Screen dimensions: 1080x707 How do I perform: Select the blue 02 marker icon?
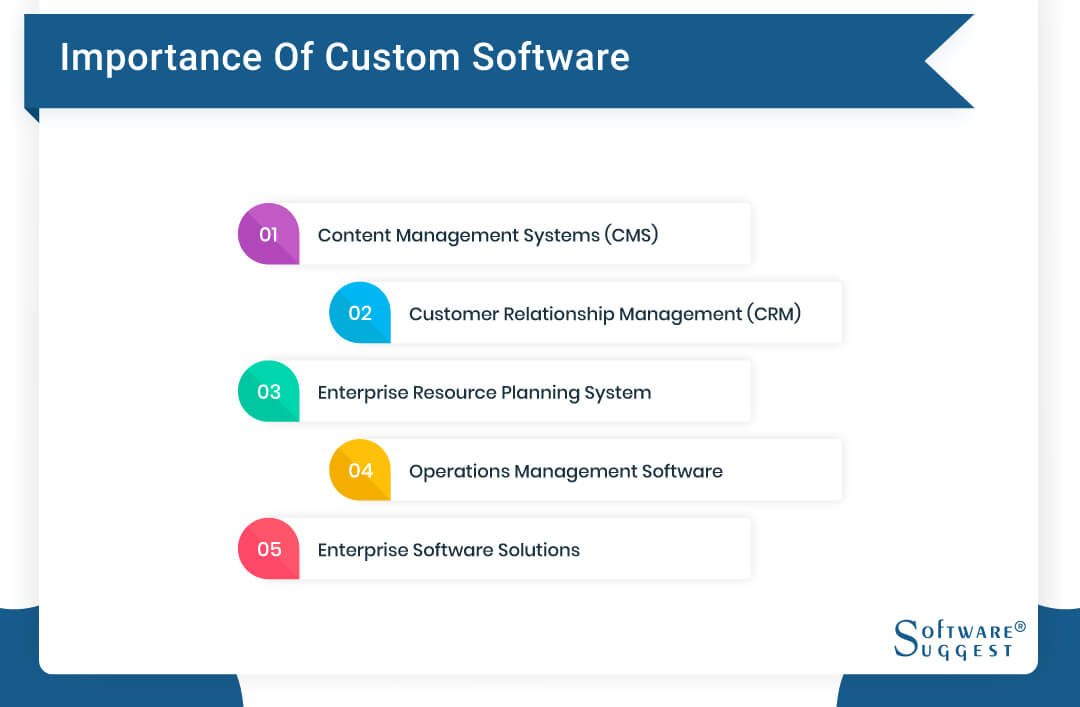pyautogui.click(x=359, y=312)
